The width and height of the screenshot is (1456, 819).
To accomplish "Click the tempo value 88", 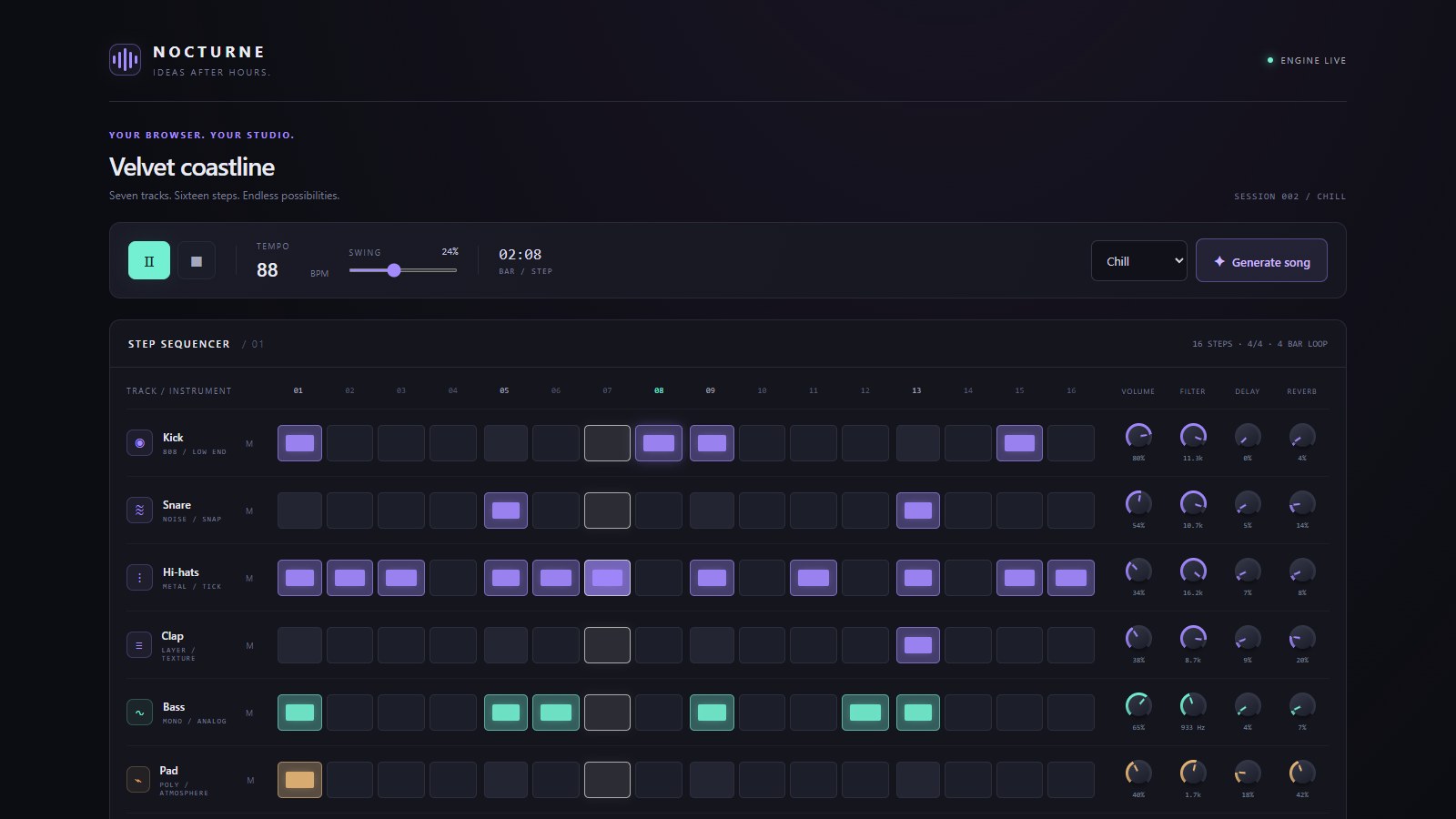I will pyautogui.click(x=268, y=270).
